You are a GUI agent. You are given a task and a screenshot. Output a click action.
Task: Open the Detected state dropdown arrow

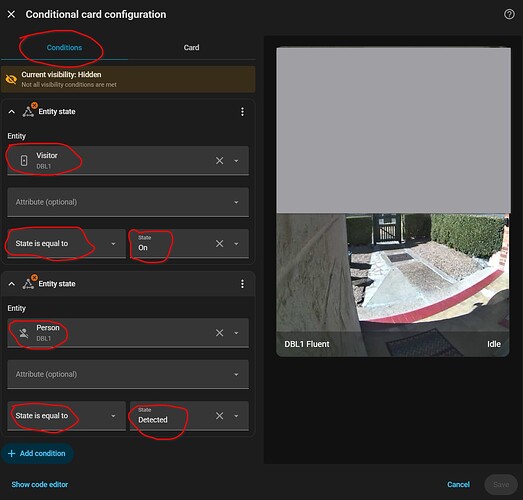coord(236,416)
